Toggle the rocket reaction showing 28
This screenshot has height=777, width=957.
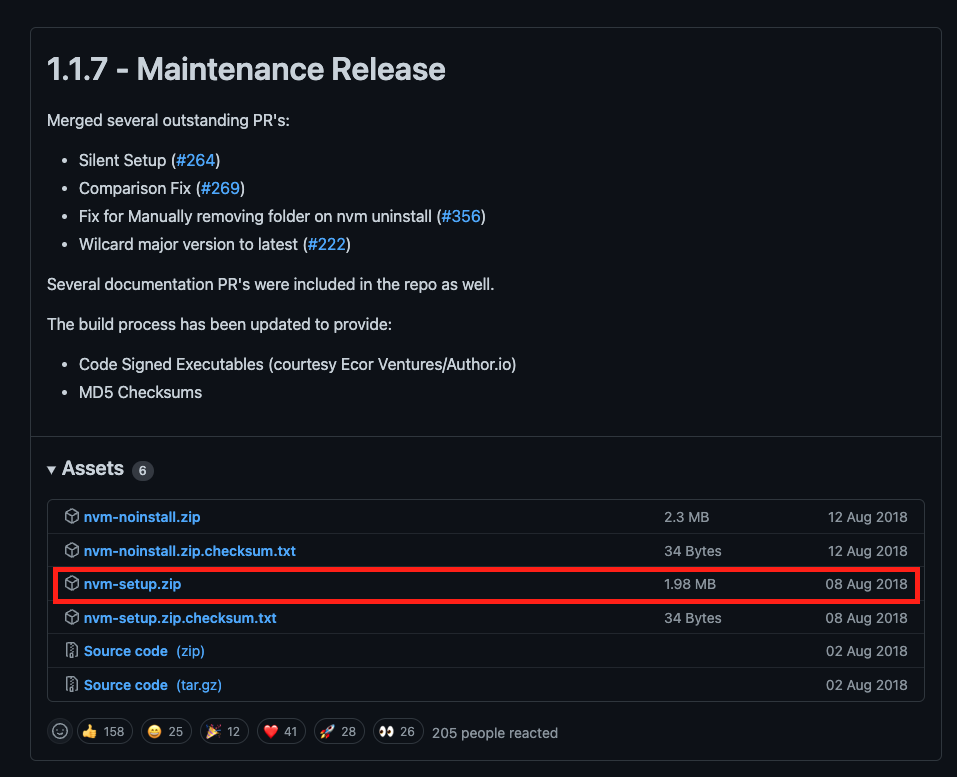click(339, 731)
